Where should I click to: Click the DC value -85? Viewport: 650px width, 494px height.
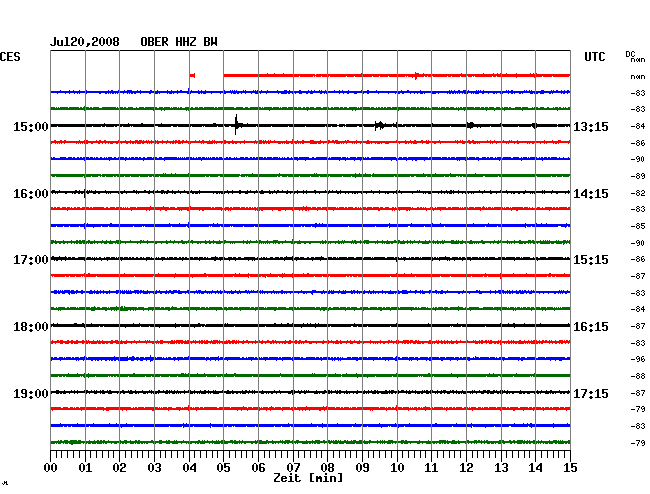[x=638, y=226]
